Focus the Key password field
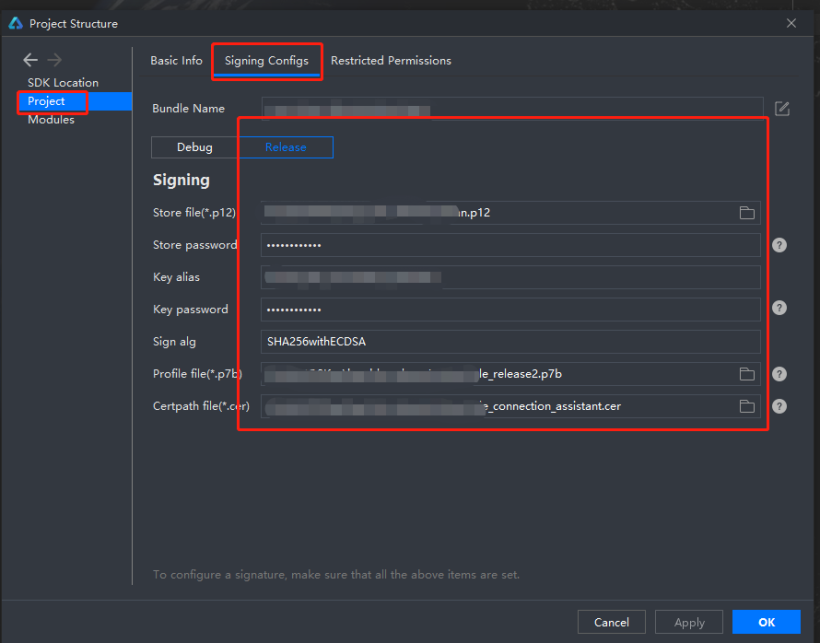Image resolution: width=820 pixels, height=643 pixels. click(x=510, y=309)
